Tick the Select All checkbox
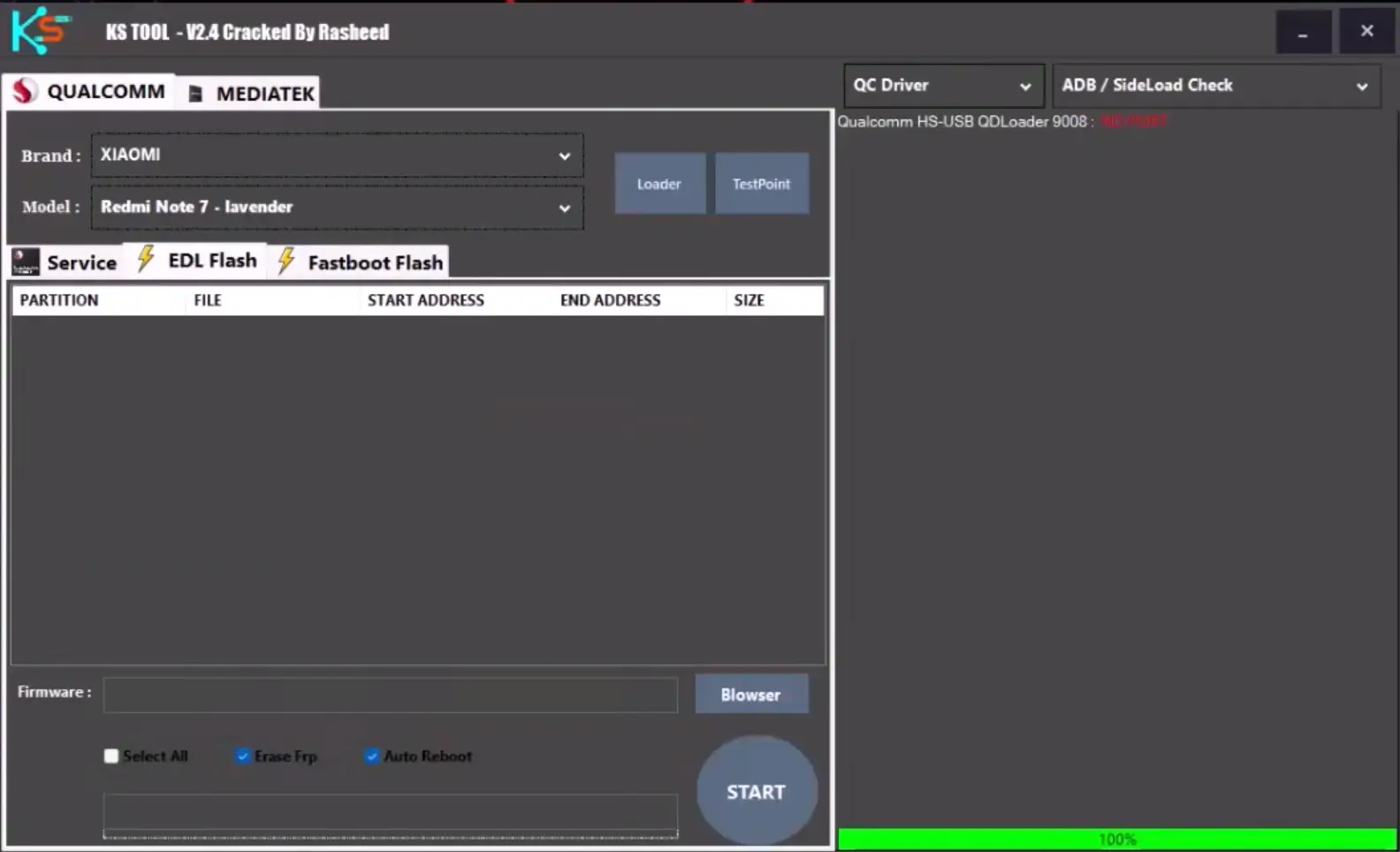The width and height of the screenshot is (1400, 852). click(x=111, y=756)
